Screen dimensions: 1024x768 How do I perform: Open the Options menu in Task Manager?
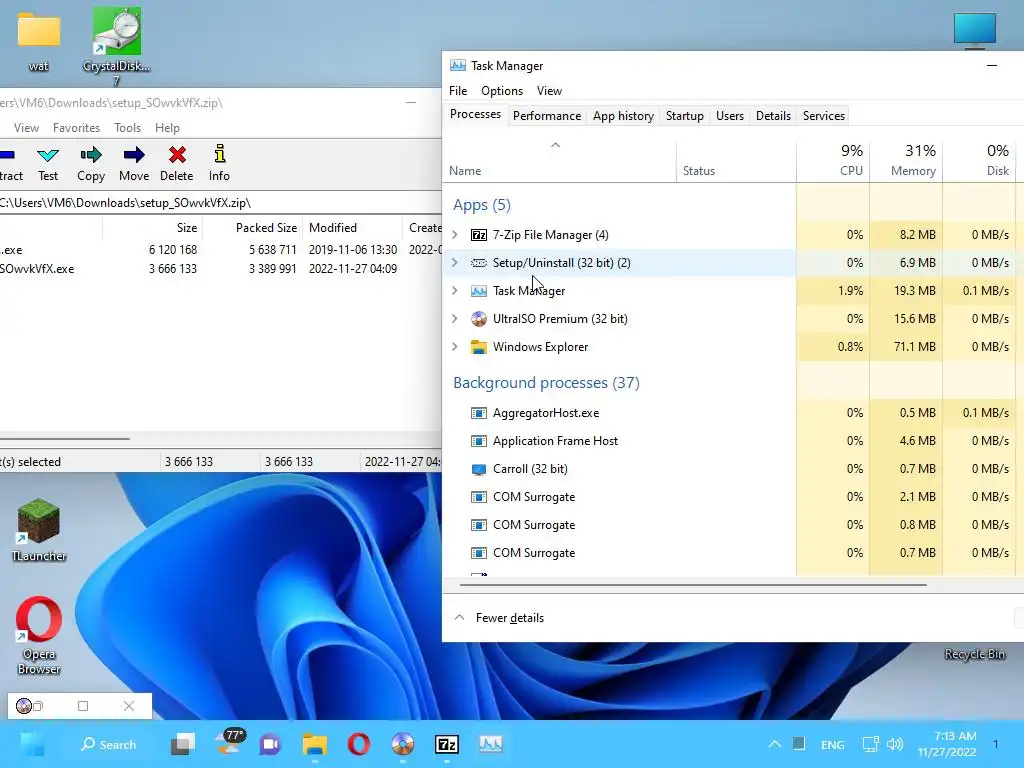click(x=502, y=91)
